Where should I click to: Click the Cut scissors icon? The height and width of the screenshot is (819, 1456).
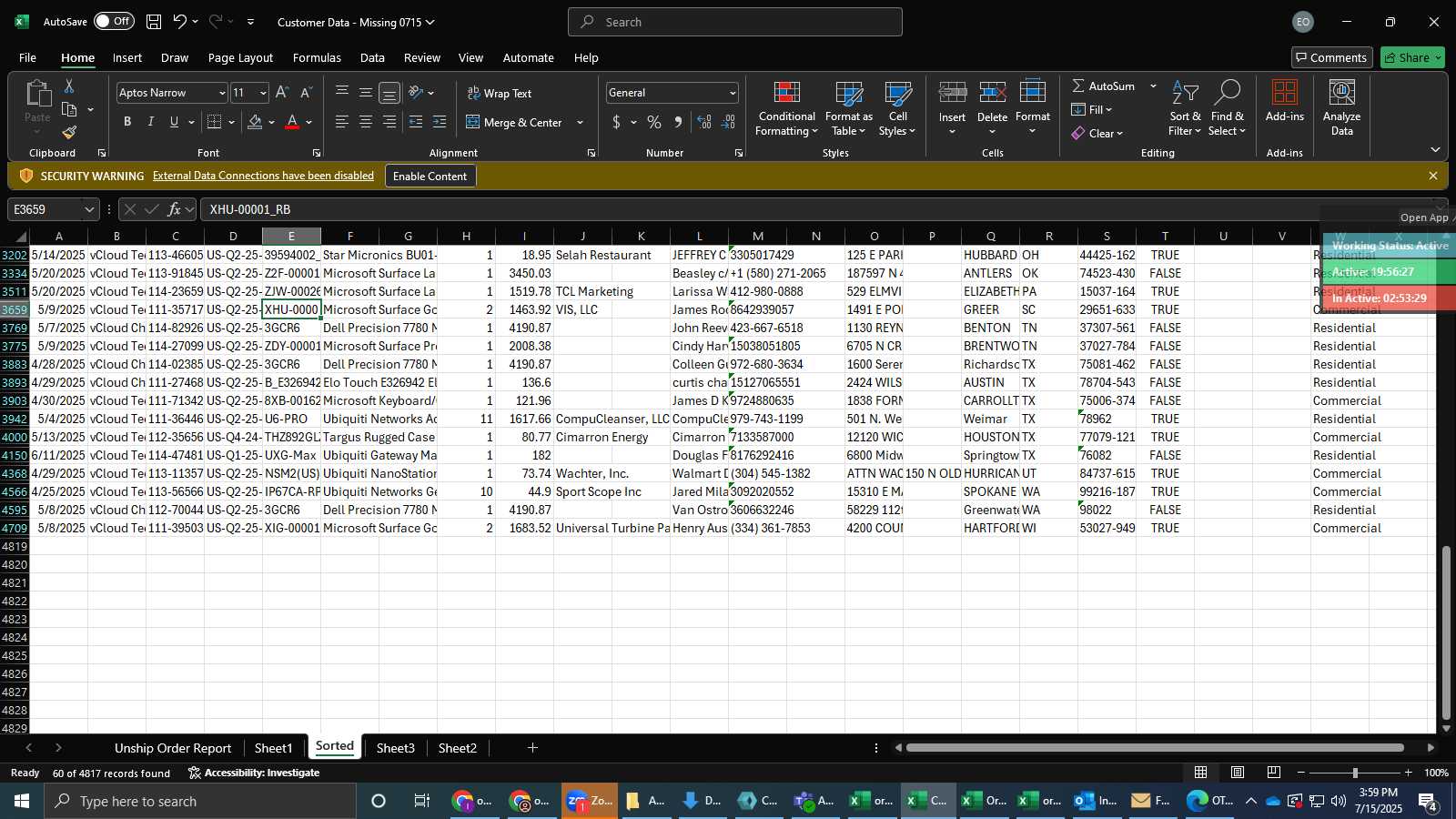[x=69, y=86]
